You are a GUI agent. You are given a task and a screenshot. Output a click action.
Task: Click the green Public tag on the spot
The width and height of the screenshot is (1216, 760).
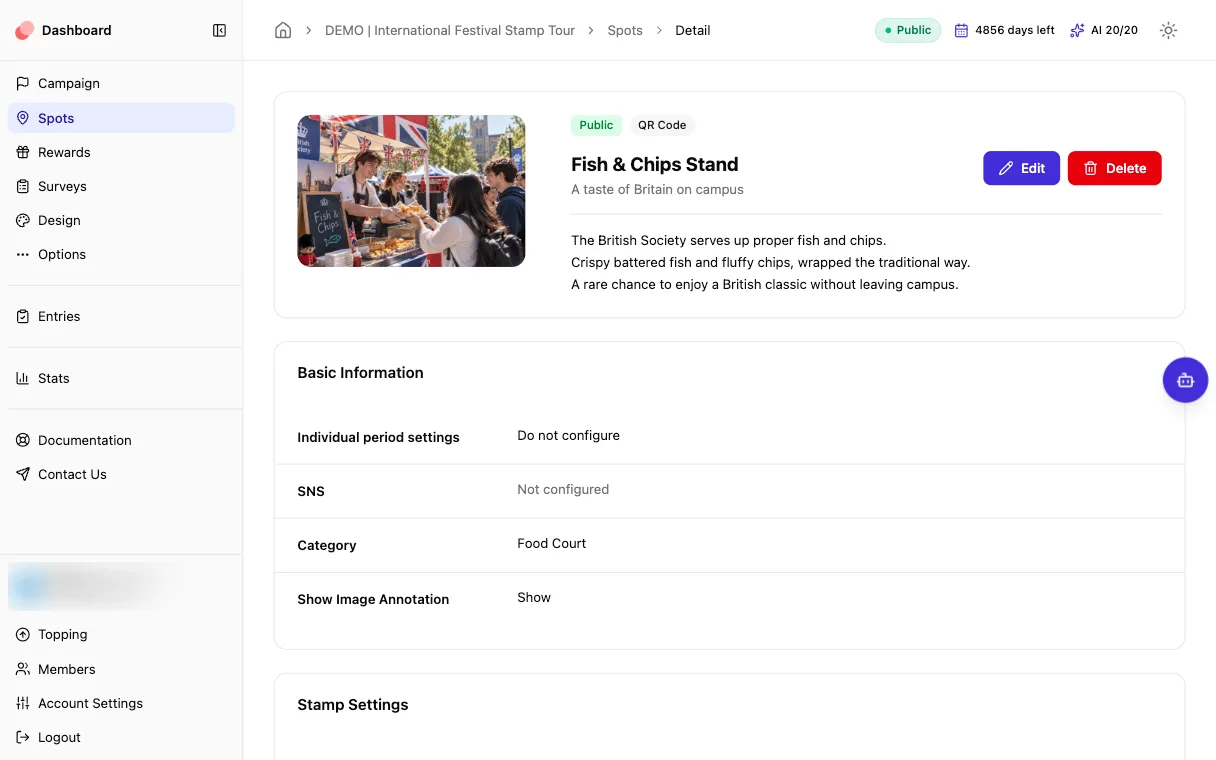[596, 125]
